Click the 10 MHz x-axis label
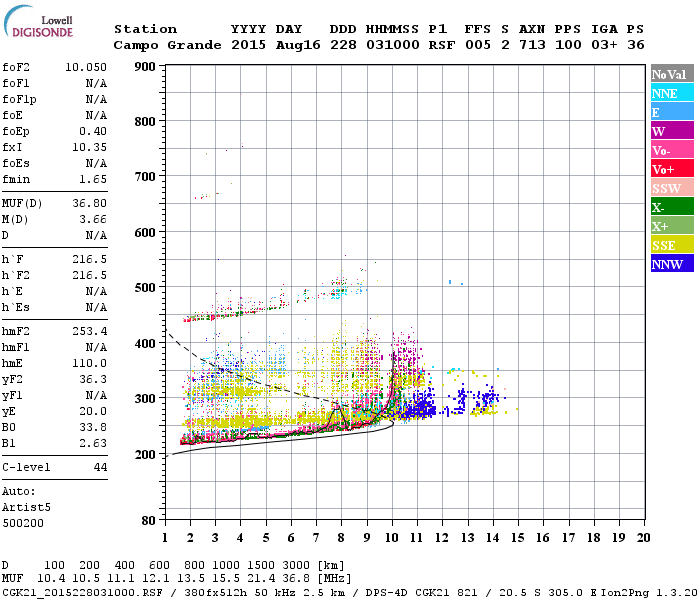The width and height of the screenshot is (700, 600). (392, 538)
